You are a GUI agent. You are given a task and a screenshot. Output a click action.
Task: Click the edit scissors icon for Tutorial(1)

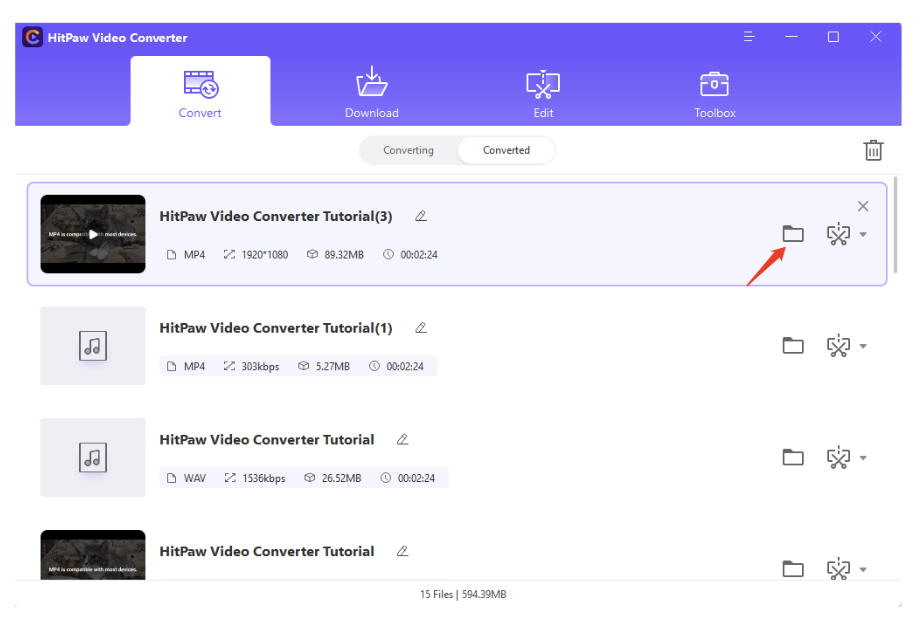pyautogui.click(x=838, y=346)
